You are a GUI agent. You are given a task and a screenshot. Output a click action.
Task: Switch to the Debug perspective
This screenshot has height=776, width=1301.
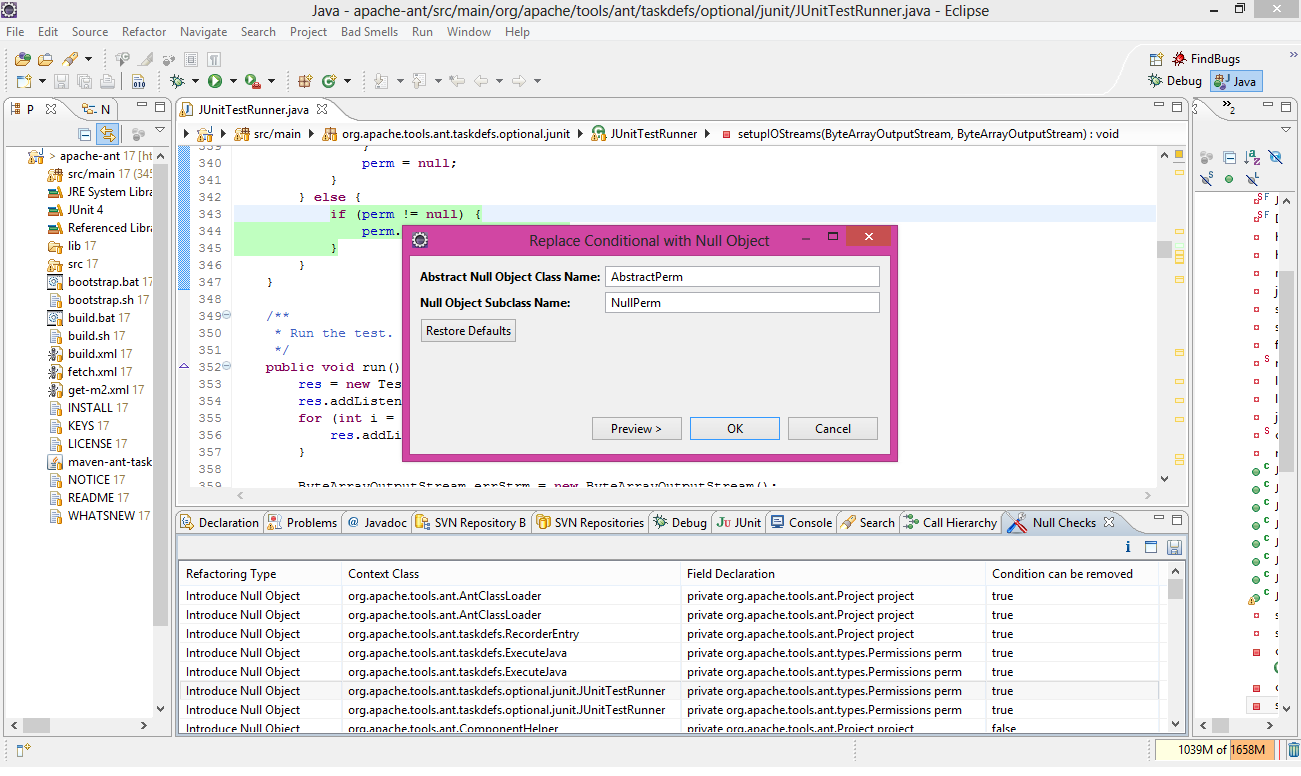[x=1175, y=81]
